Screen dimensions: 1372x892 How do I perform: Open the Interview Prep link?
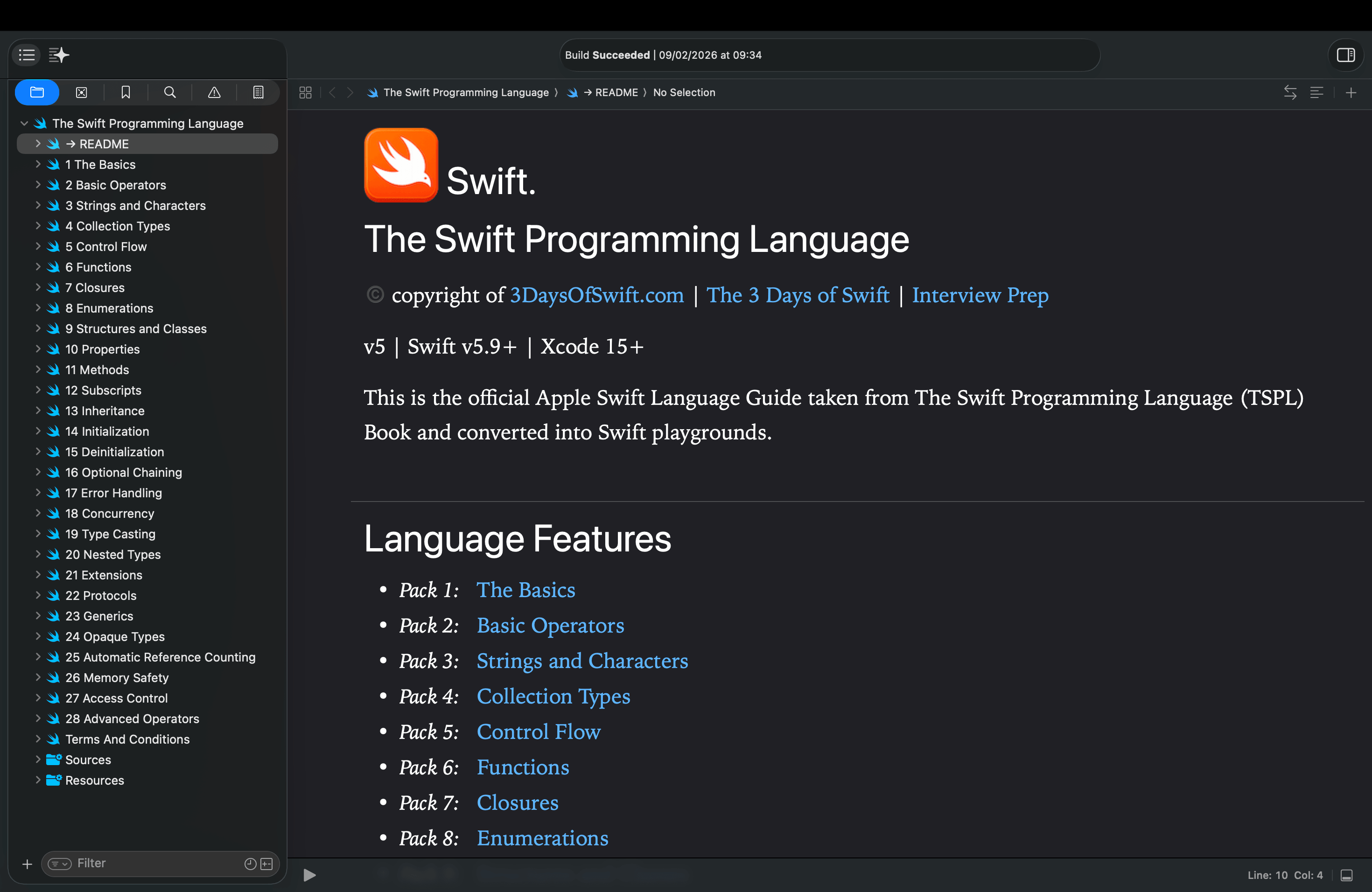pyautogui.click(x=980, y=295)
